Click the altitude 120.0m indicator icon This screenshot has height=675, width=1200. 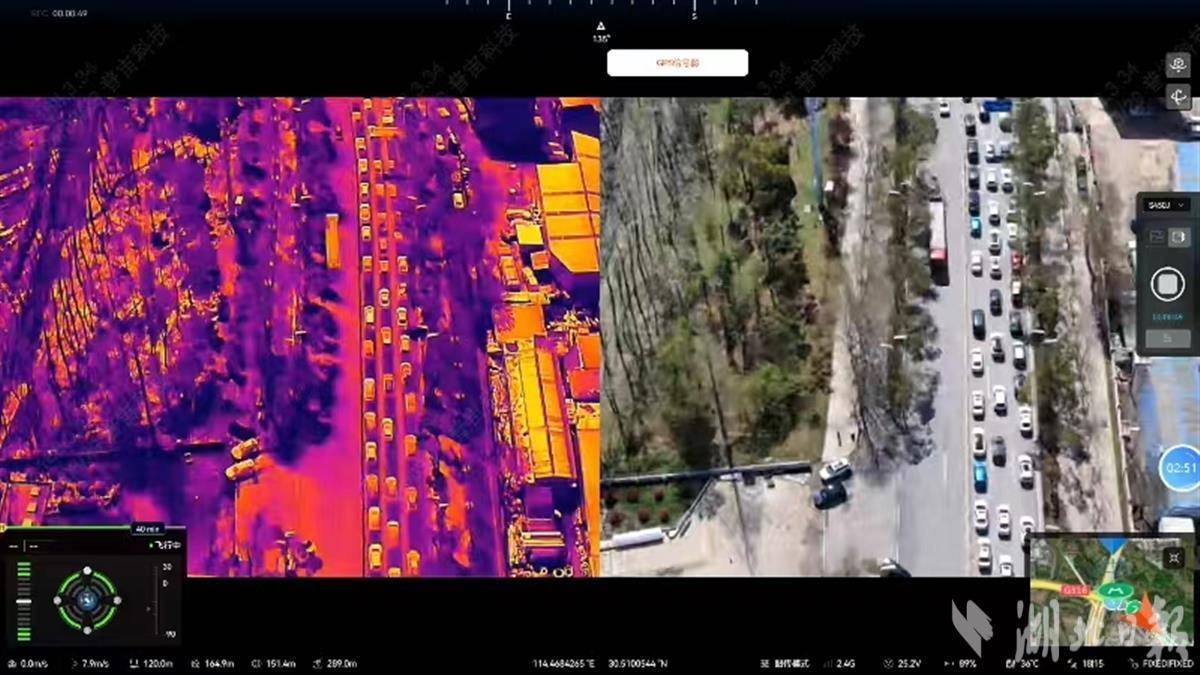point(134,664)
